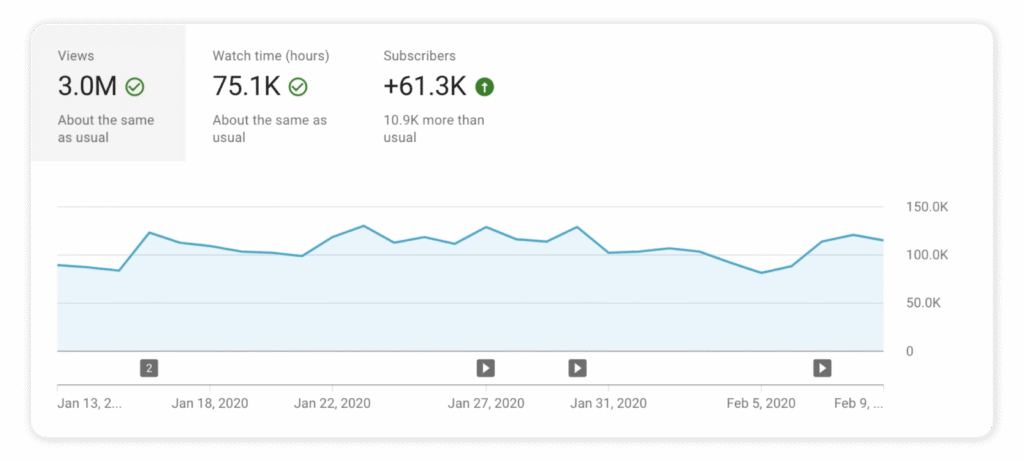The image size is (1024, 461).
Task: Click the 50.0K y-axis label
Action: coord(923,303)
